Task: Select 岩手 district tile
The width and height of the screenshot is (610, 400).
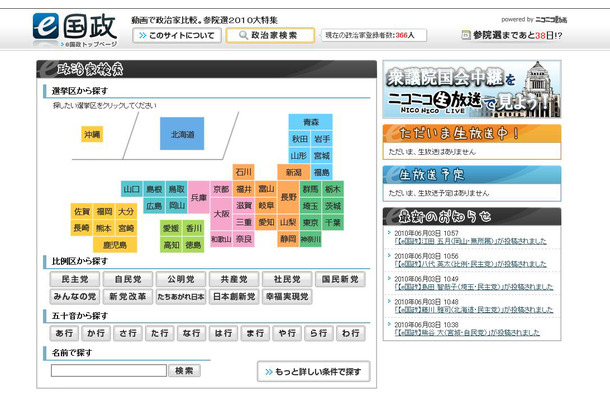Action: (x=322, y=139)
